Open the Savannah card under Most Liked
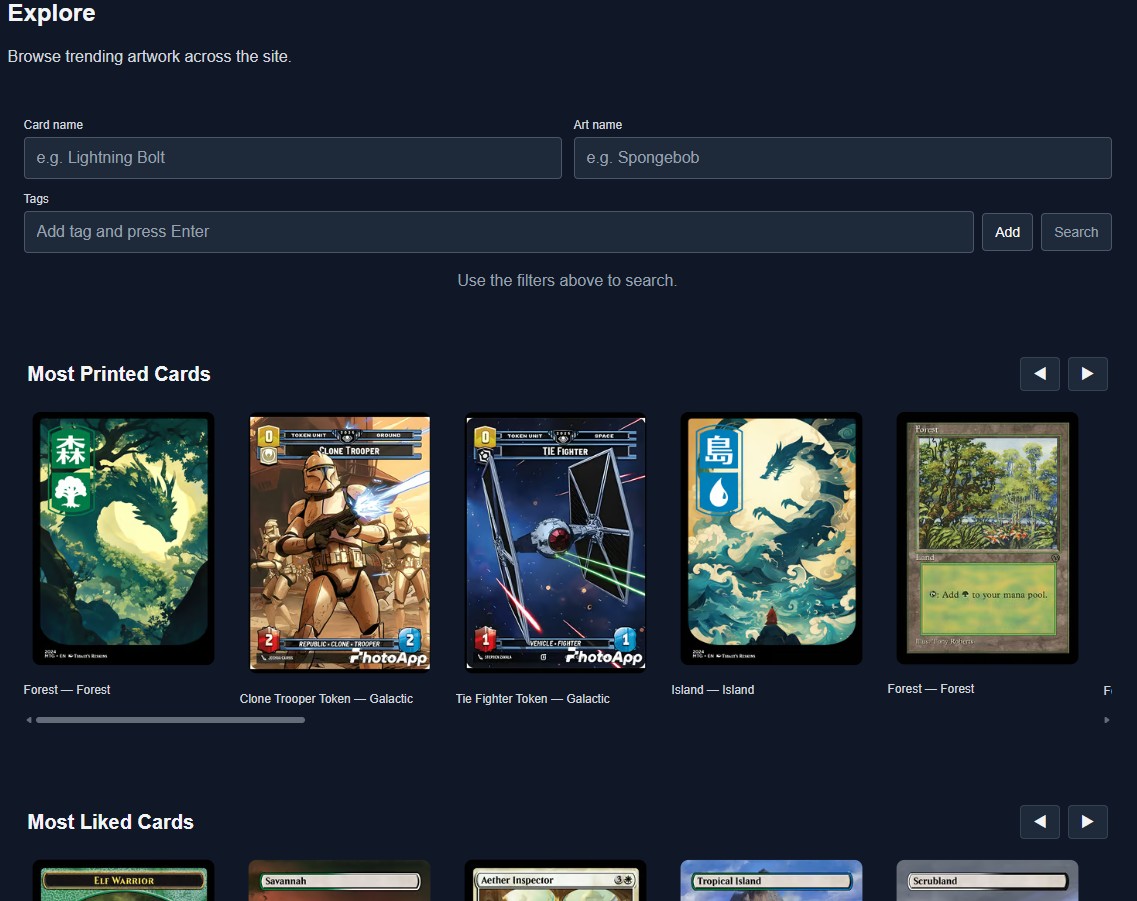1137x901 pixels. coord(339,880)
